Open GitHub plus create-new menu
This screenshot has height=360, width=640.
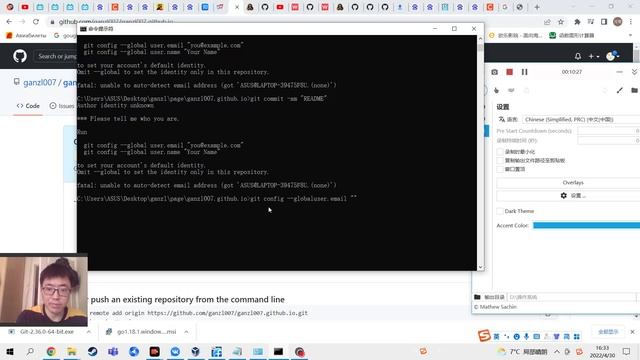(593, 56)
